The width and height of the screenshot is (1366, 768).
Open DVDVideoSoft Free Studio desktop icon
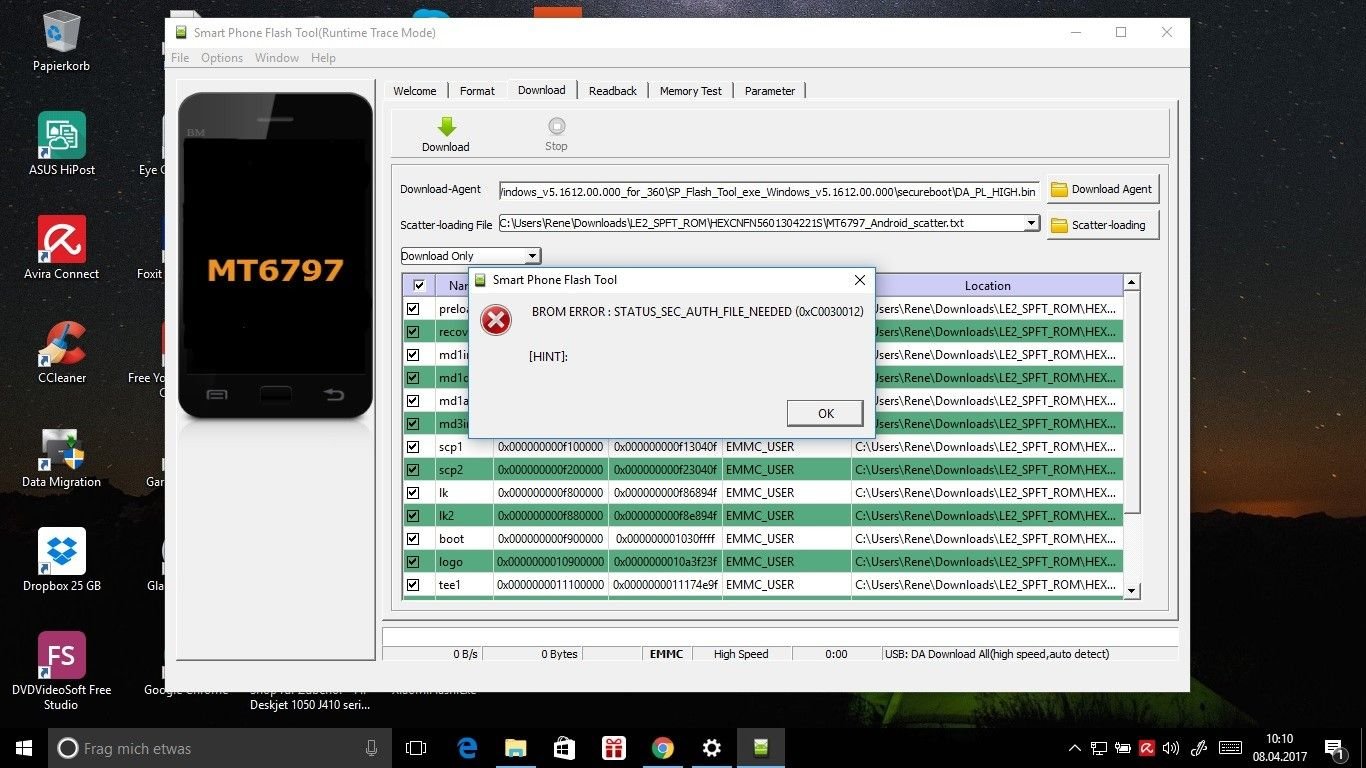click(62, 670)
